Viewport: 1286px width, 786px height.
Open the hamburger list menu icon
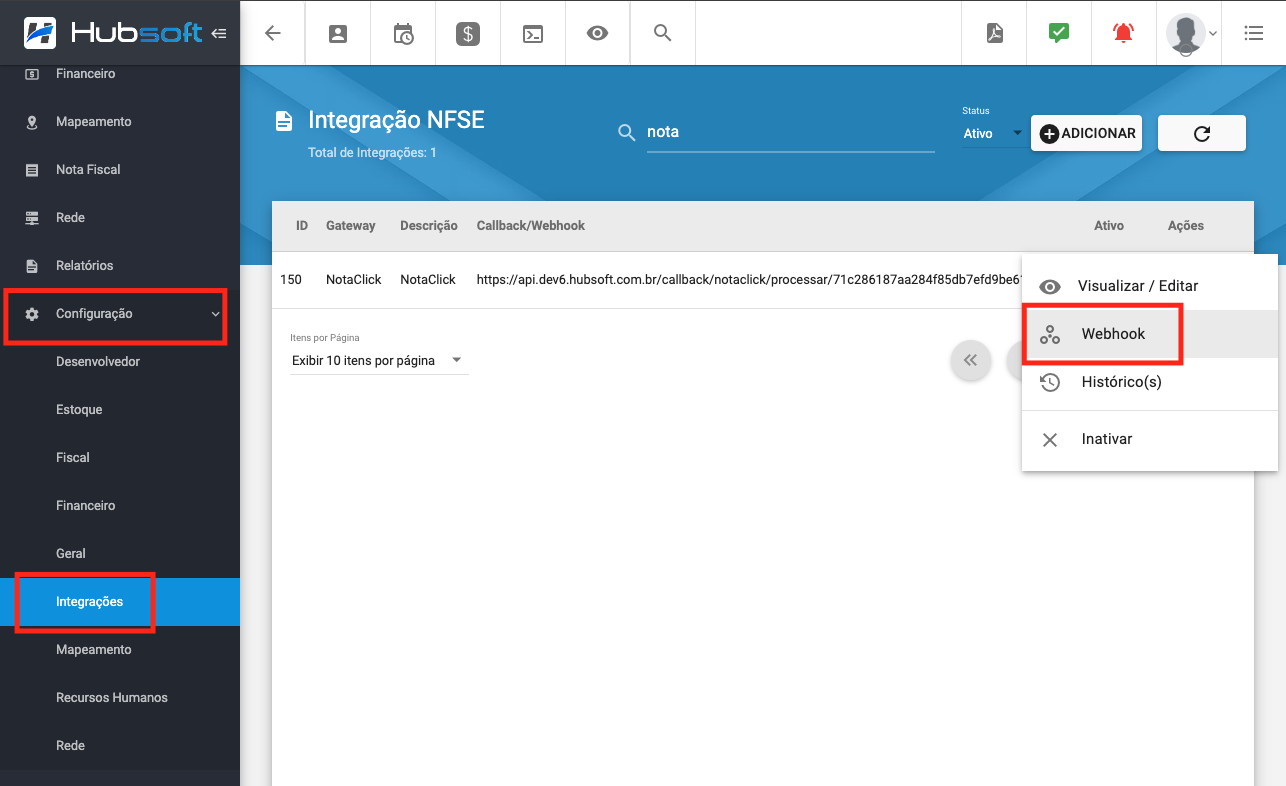[x=1253, y=32]
